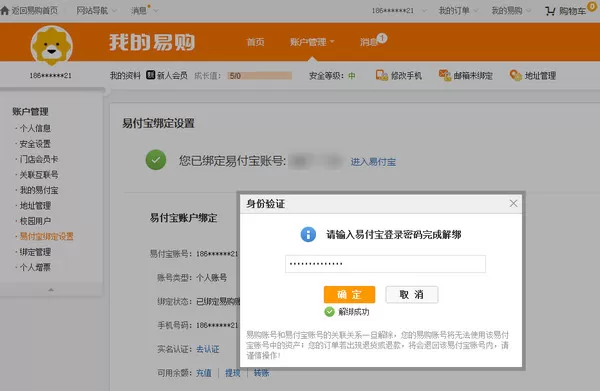Image resolution: width=600 pixels, height=391 pixels.
Task: Click the V0 新人会员 badge icon
Action: [150, 75]
